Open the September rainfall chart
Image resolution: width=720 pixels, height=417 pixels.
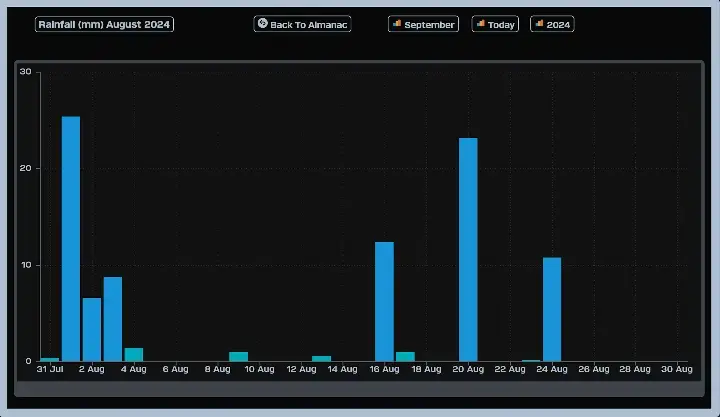point(423,24)
